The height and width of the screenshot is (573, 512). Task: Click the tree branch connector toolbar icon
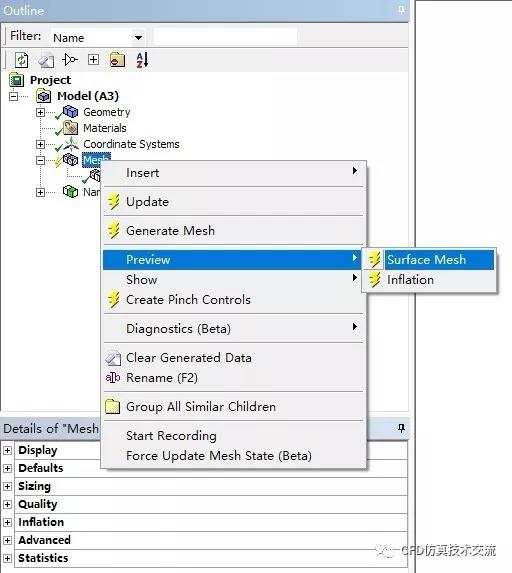(x=70, y=59)
